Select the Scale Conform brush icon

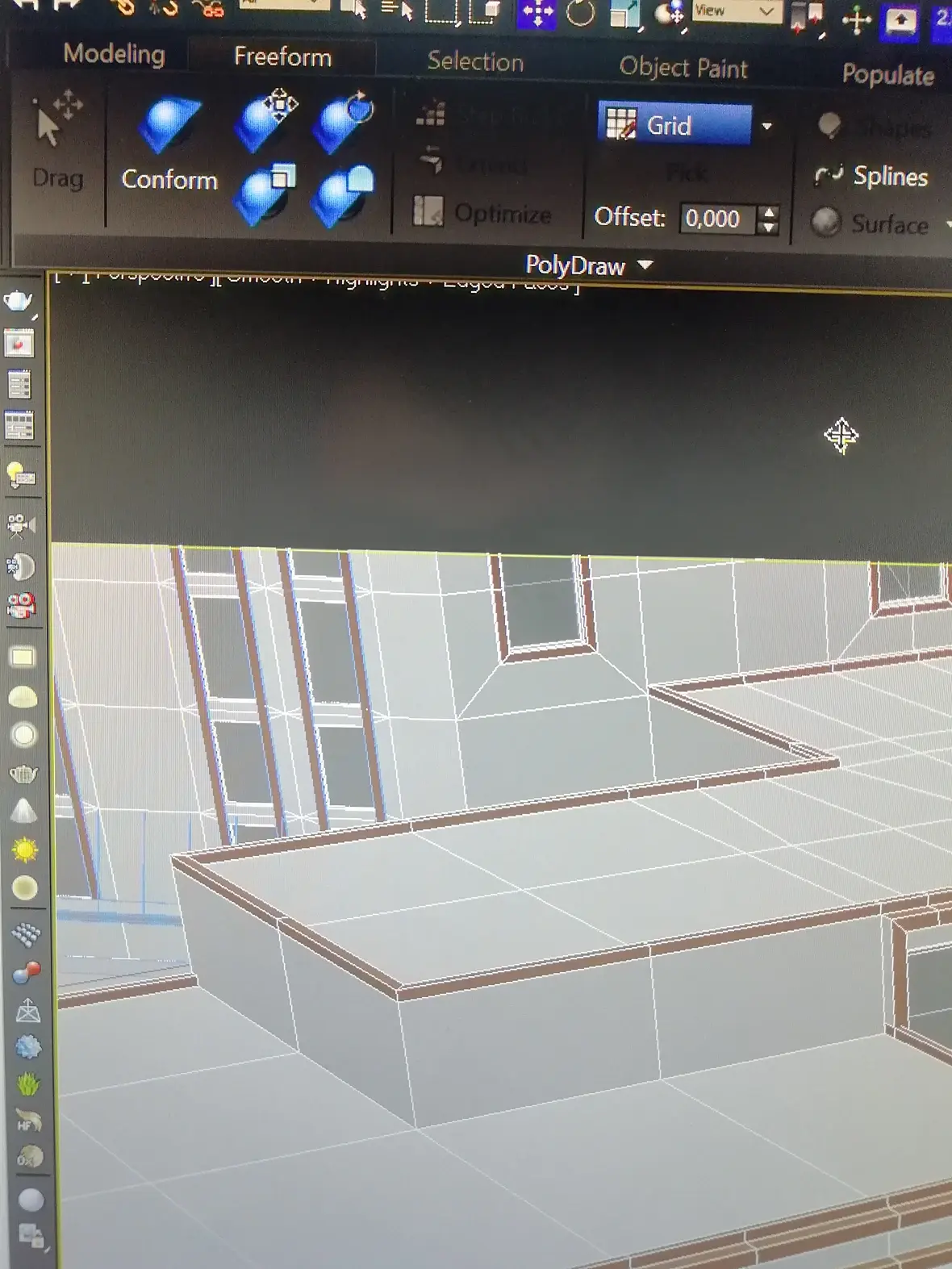tap(265, 194)
